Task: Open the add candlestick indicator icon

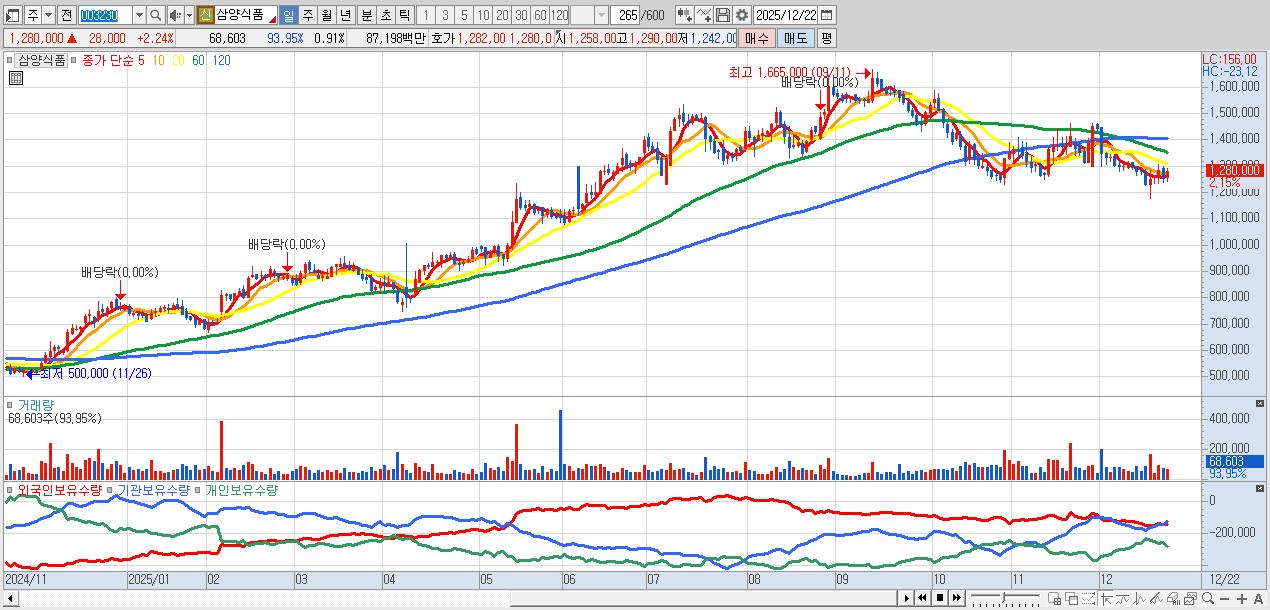Action: (685, 15)
